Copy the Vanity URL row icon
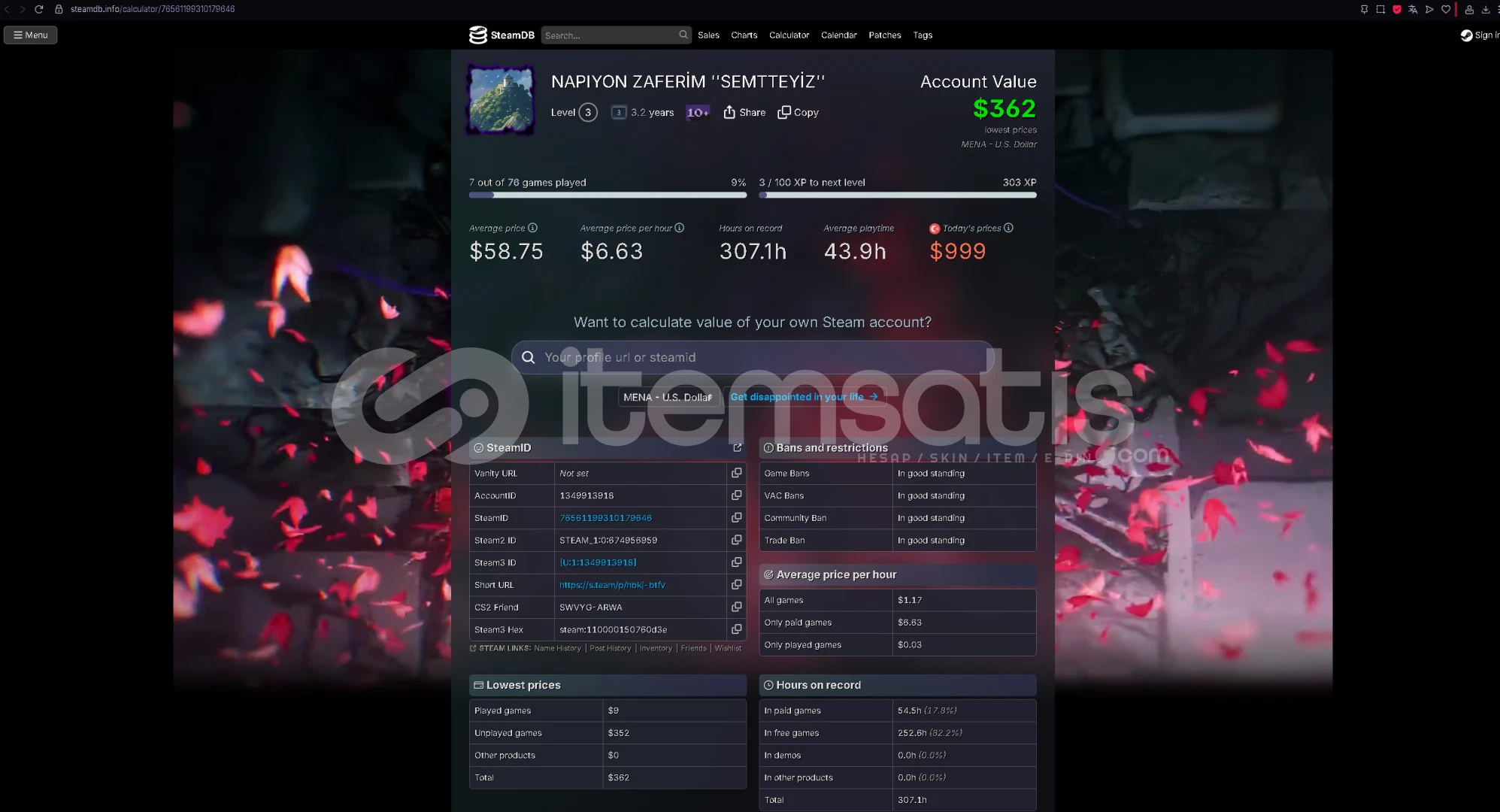This screenshot has height=812, width=1500. 736,473
